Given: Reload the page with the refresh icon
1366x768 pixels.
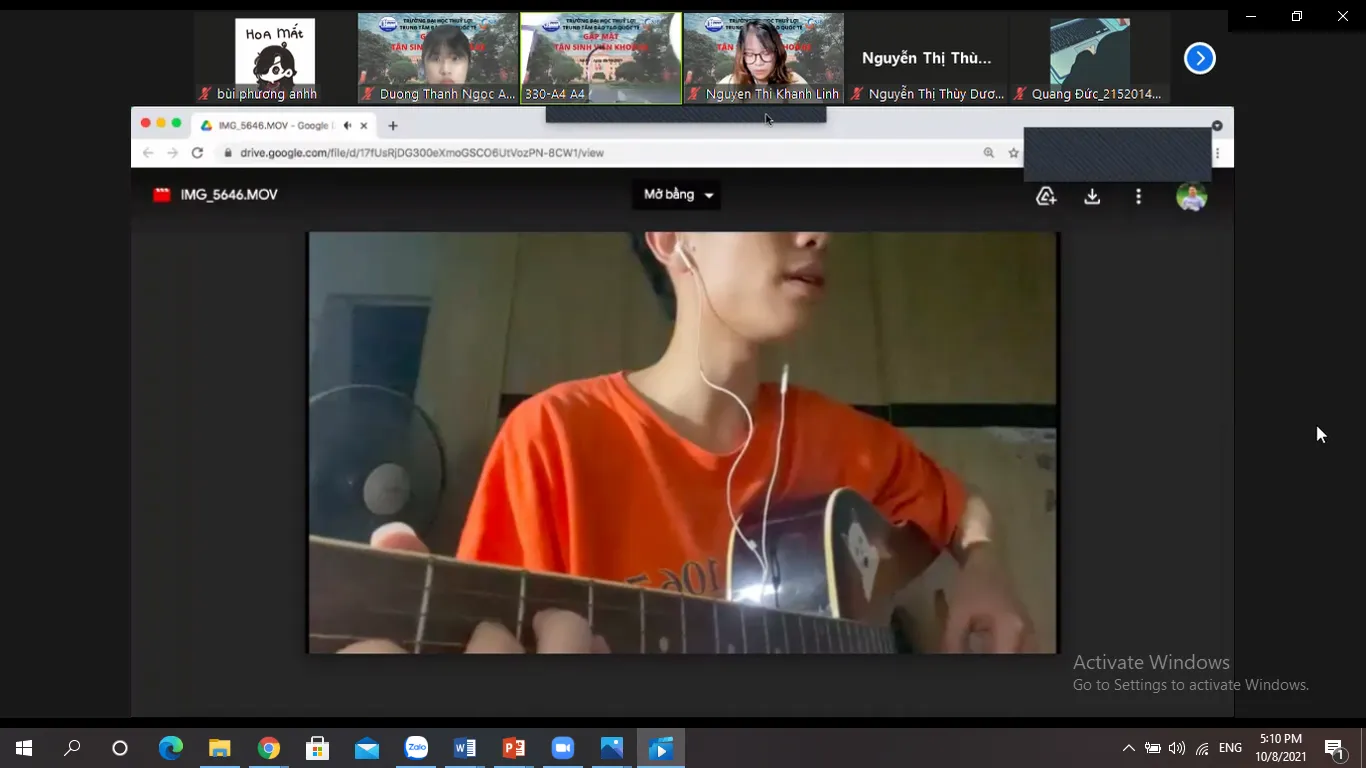Looking at the screenshot, I should point(197,153).
